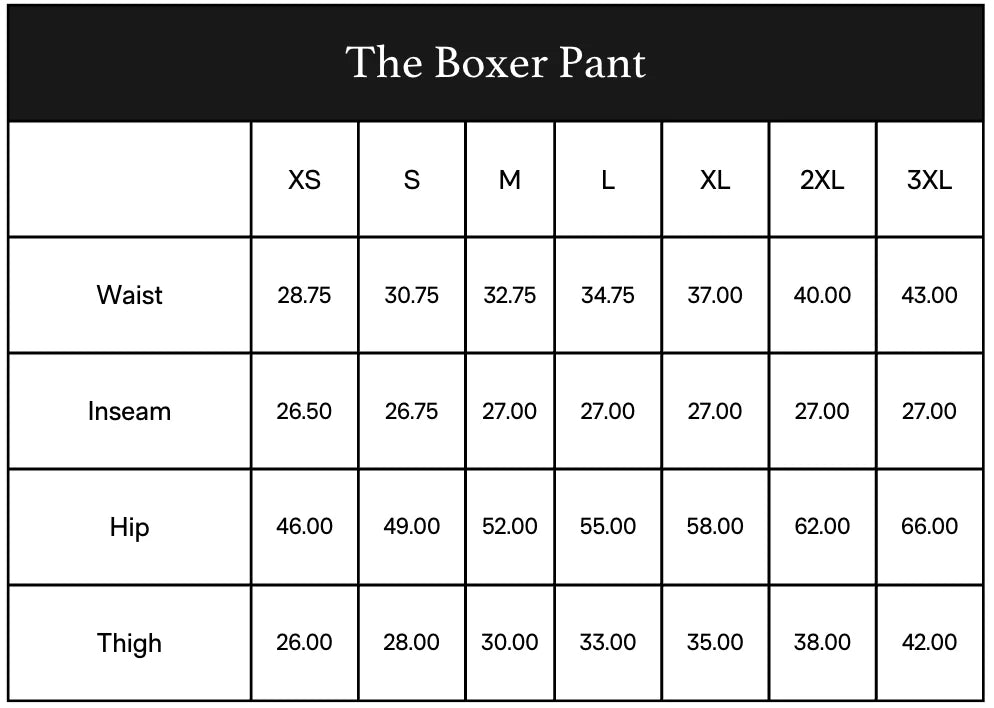Click the L hip value 55.00
The width and height of the screenshot is (994, 708).
[607, 527]
